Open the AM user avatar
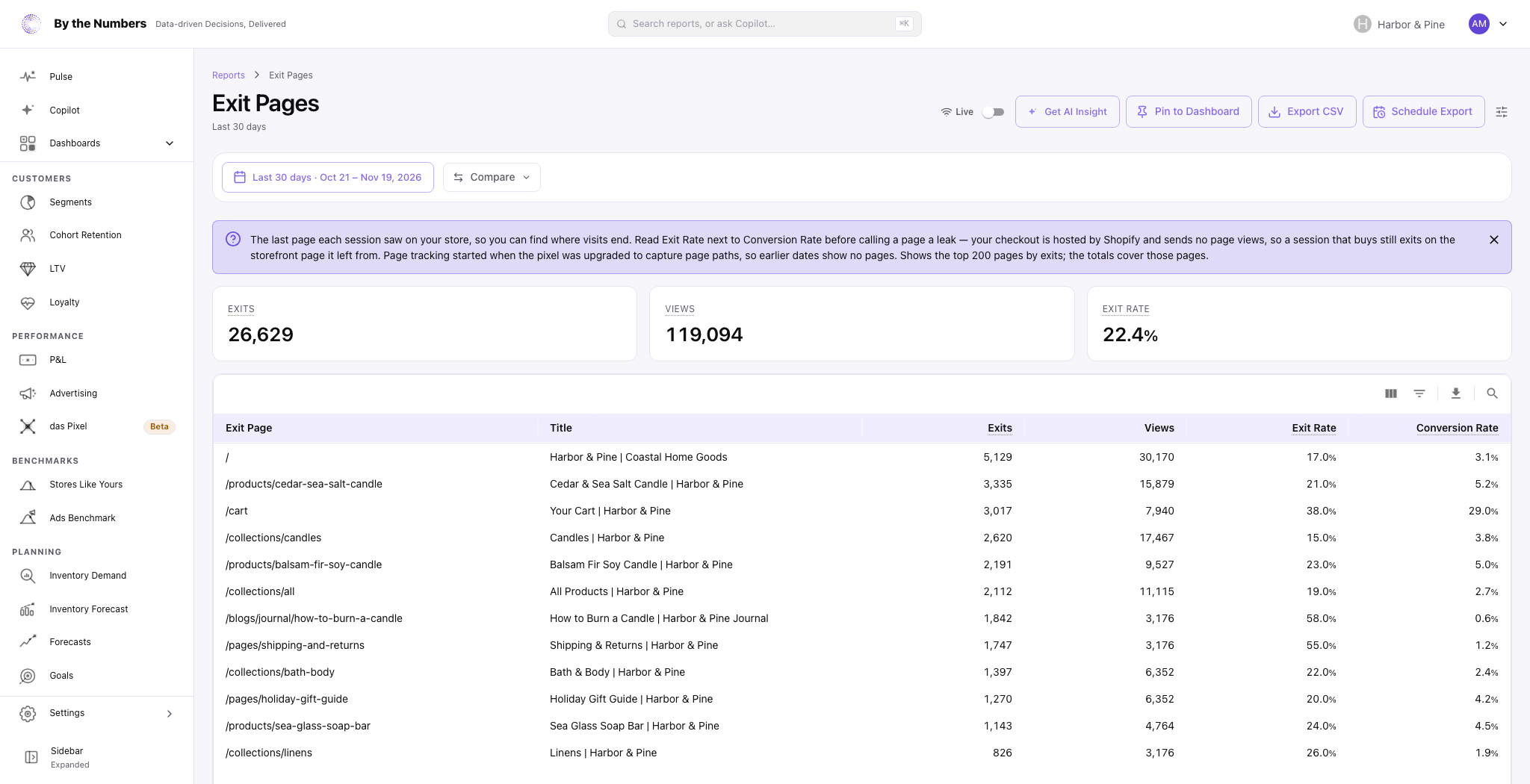Screen dimensions: 1530x784 1479,24
